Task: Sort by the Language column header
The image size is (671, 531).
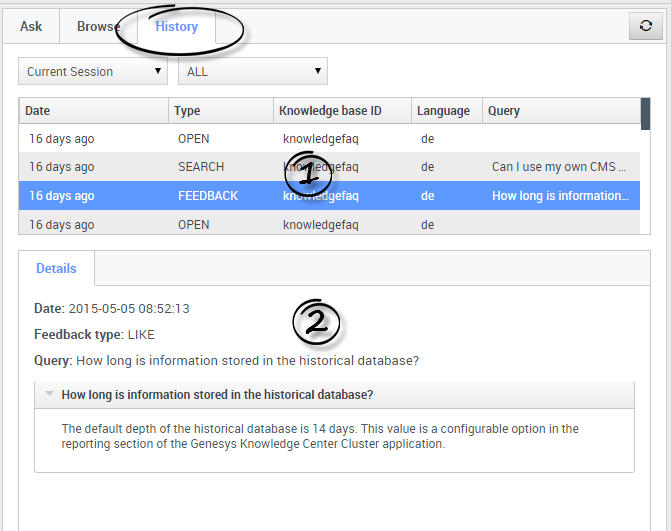Action: tap(446, 111)
